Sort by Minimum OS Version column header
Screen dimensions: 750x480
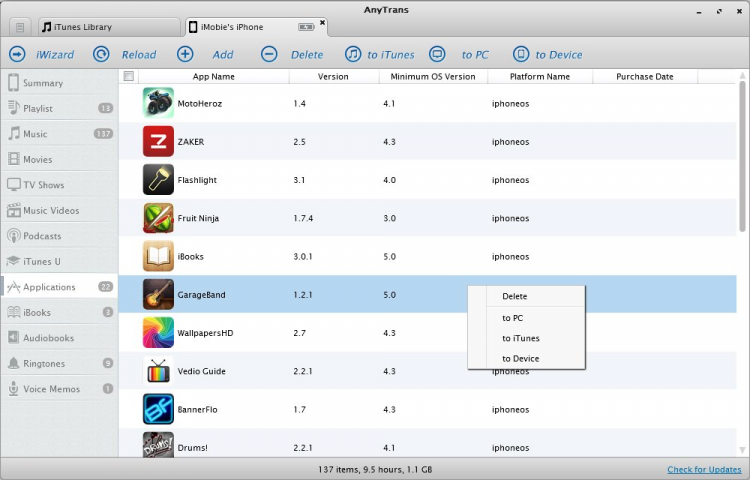click(x=433, y=76)
